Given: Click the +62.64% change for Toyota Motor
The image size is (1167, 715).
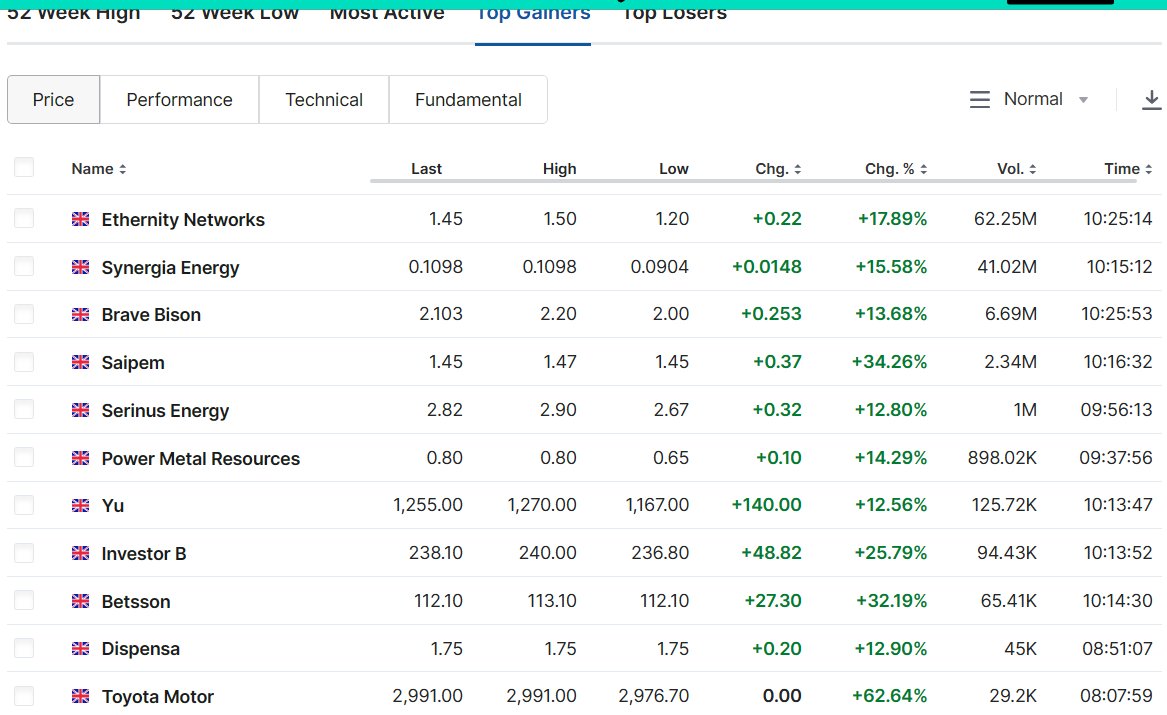Looking at the screenshot, I should pyautogui.click(x=889, y=696).
